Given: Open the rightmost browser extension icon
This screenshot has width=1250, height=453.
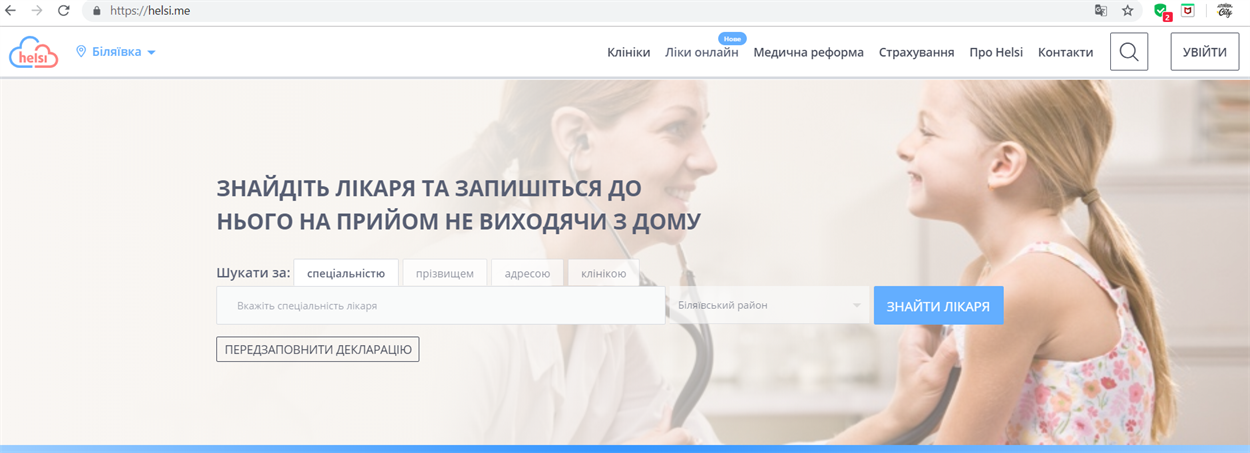Looking at the screenshot, I should (1223, 11).
